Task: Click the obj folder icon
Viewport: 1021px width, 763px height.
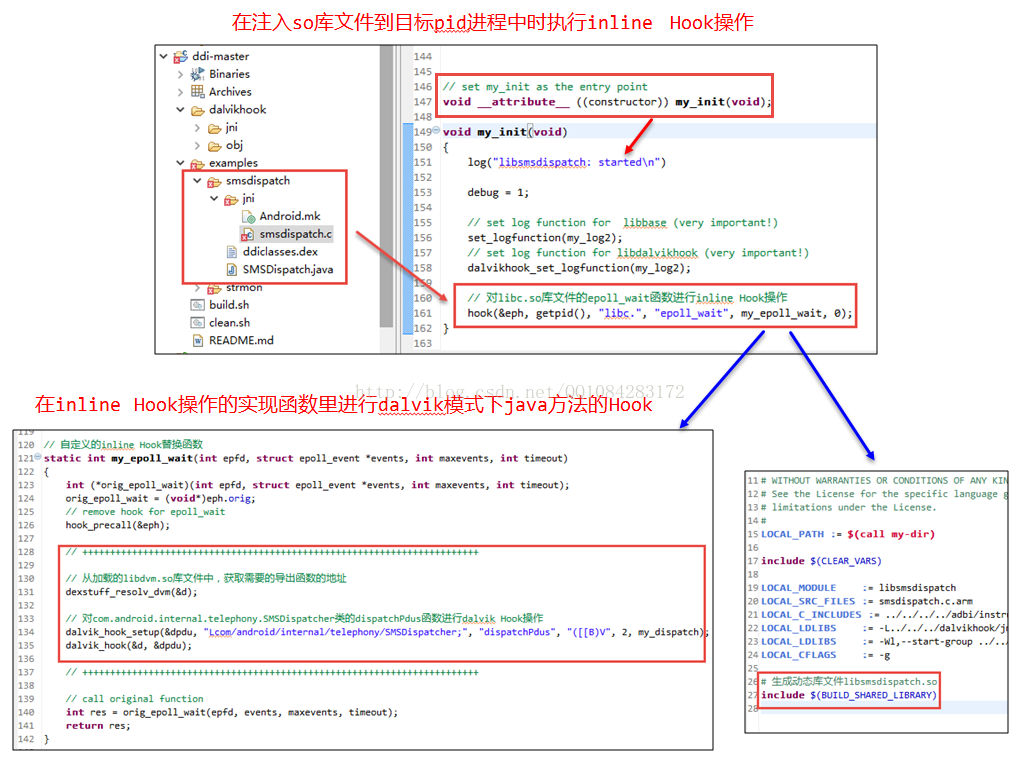Action: pyautogui.click(x=214, y=146)
